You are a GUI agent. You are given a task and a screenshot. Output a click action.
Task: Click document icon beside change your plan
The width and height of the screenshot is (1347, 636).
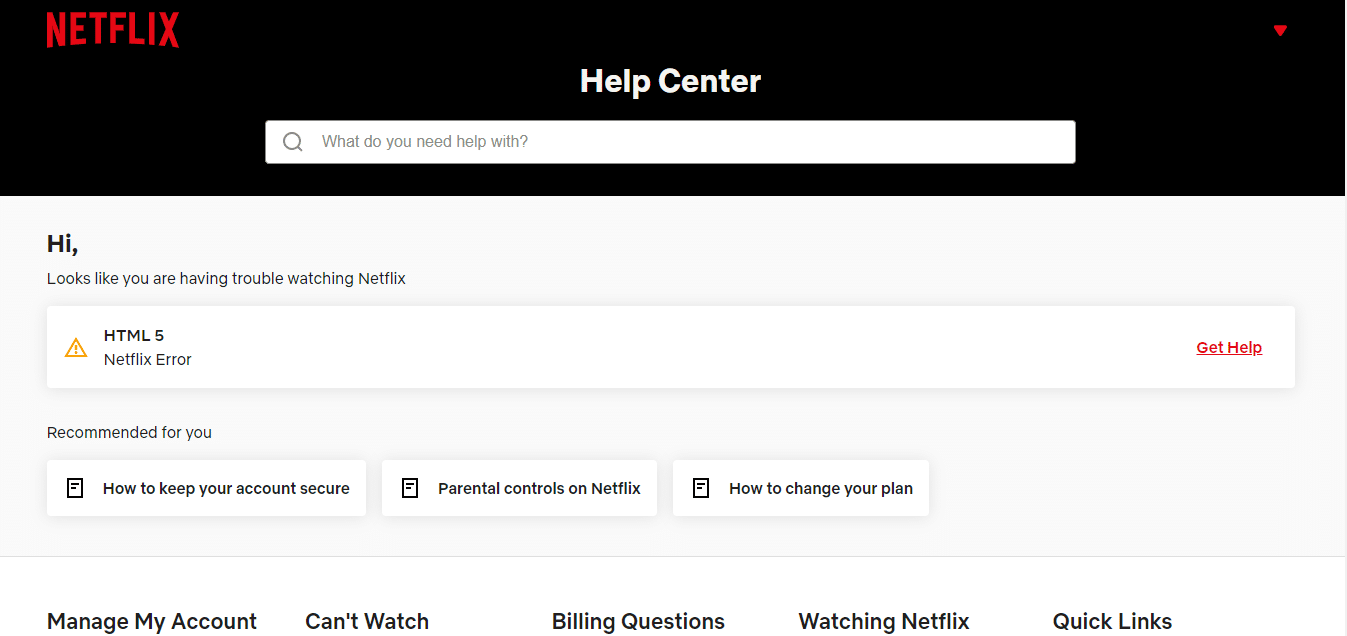701,488
